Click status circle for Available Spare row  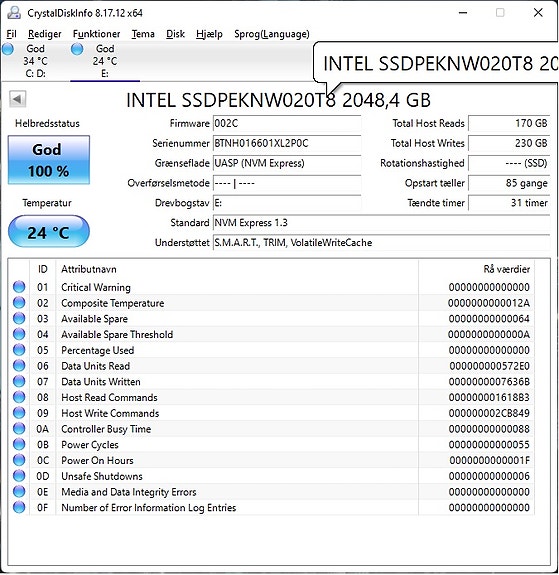coord(19,318)
